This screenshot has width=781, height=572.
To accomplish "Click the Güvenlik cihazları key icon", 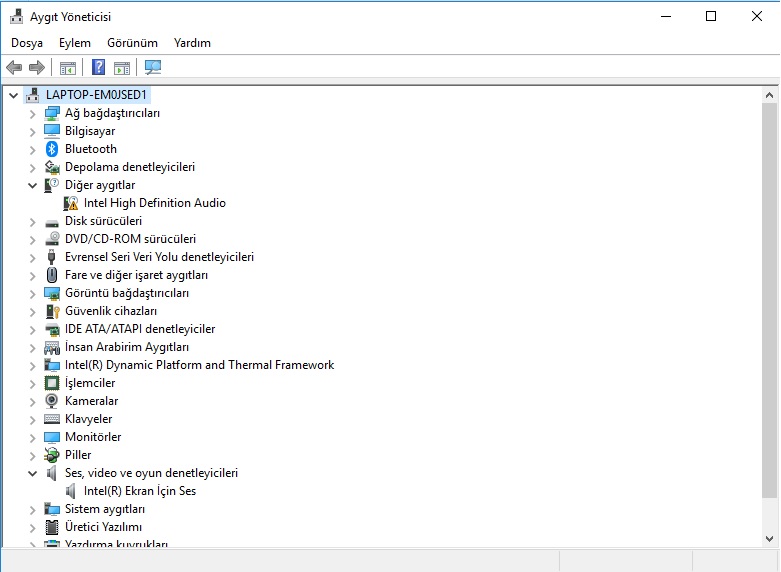I will (52, 311).
